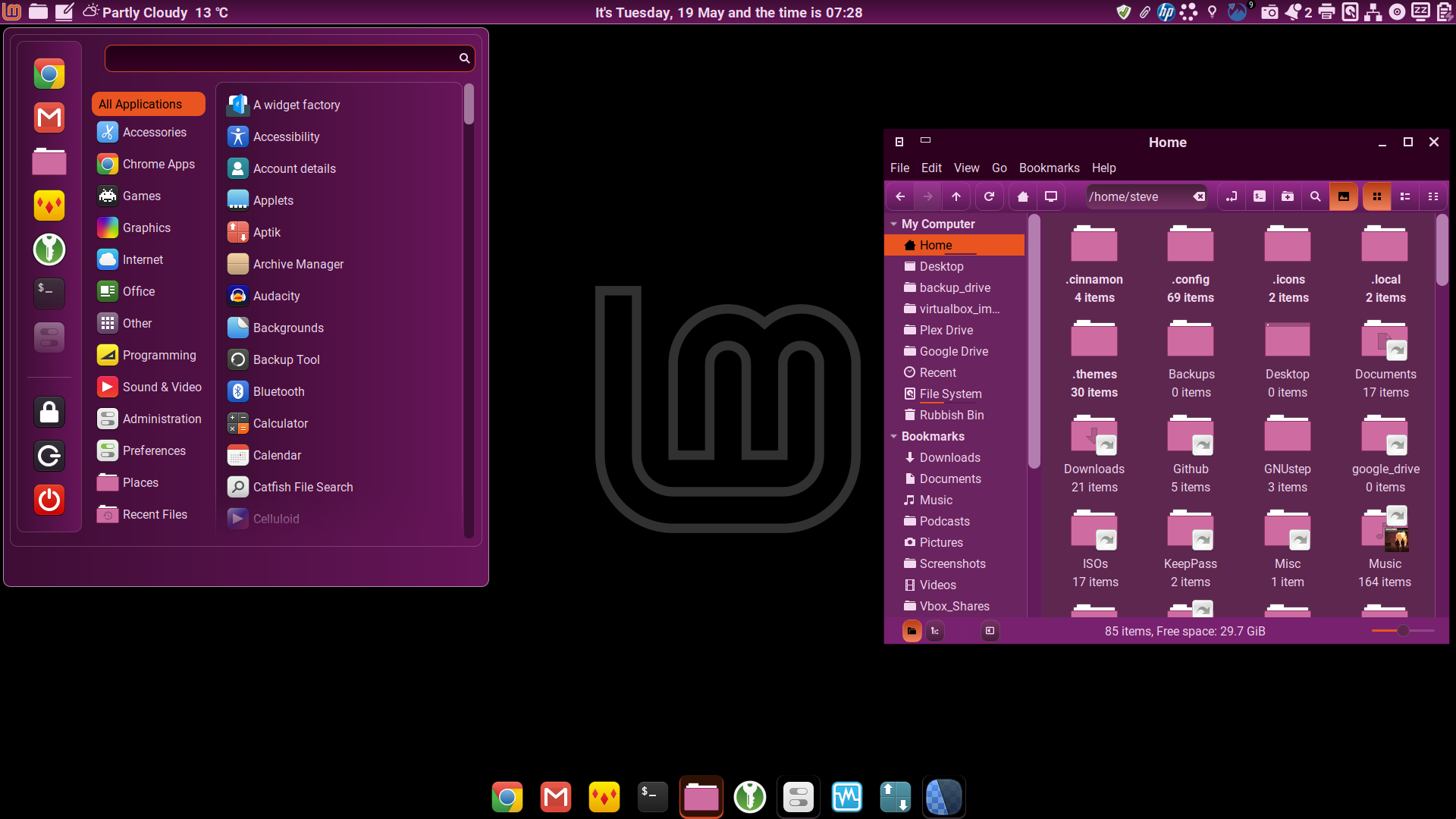Open Screenshots bookmark
Viewport: 1456px width, 819px height.
click(x=954, y=563)
